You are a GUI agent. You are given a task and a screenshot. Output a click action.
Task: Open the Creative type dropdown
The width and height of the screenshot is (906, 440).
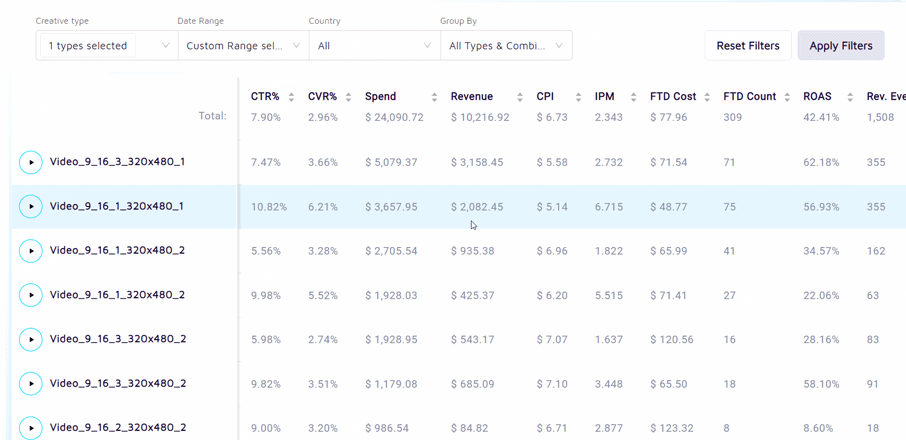point(106,46)
